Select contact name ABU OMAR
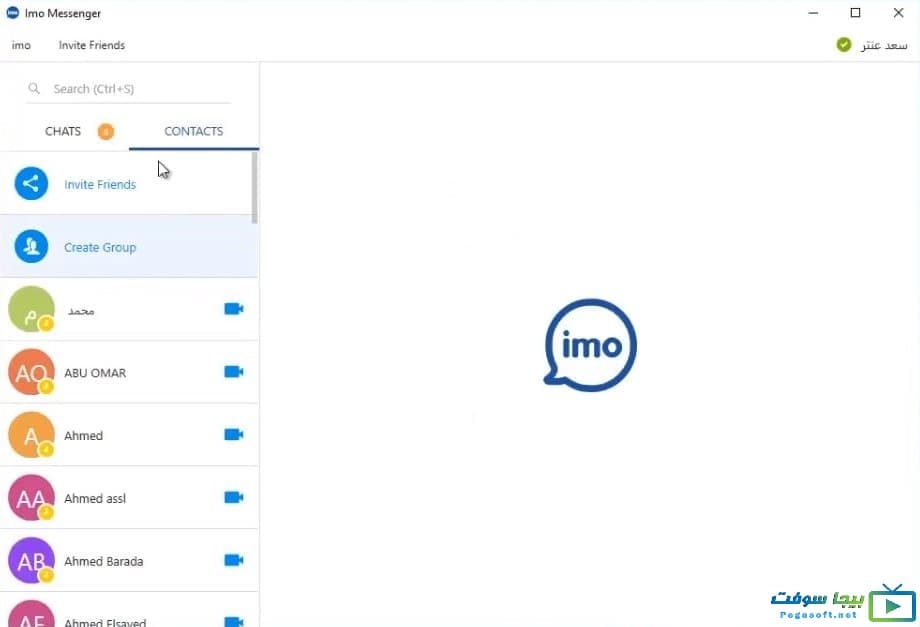Image resolution: width=920 pixels, height=627 pixels. tap(95, 373)
